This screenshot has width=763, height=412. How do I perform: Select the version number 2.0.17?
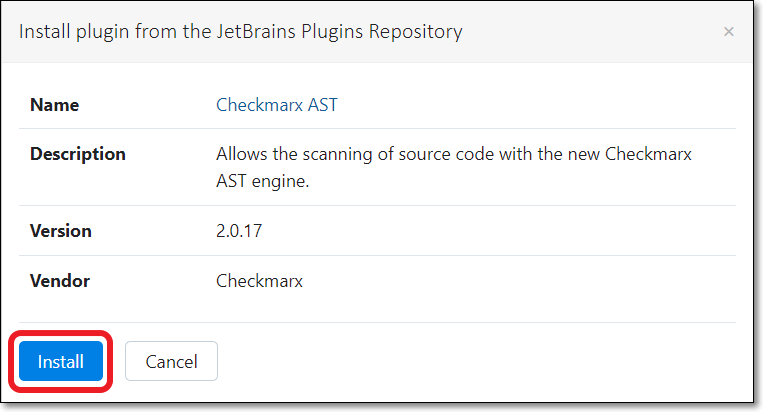pos(240,231)
